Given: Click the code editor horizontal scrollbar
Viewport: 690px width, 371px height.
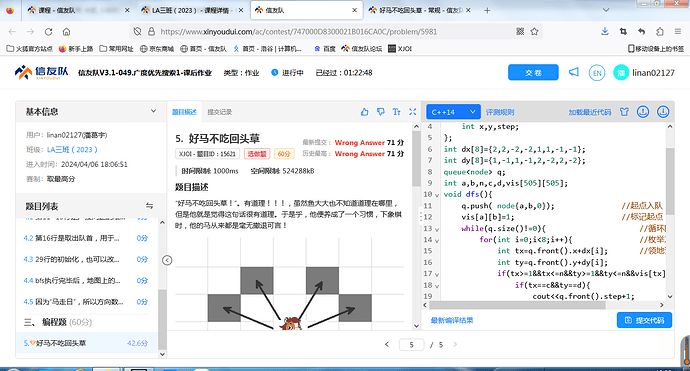Looking at the screenshot, I should point(518,305).
